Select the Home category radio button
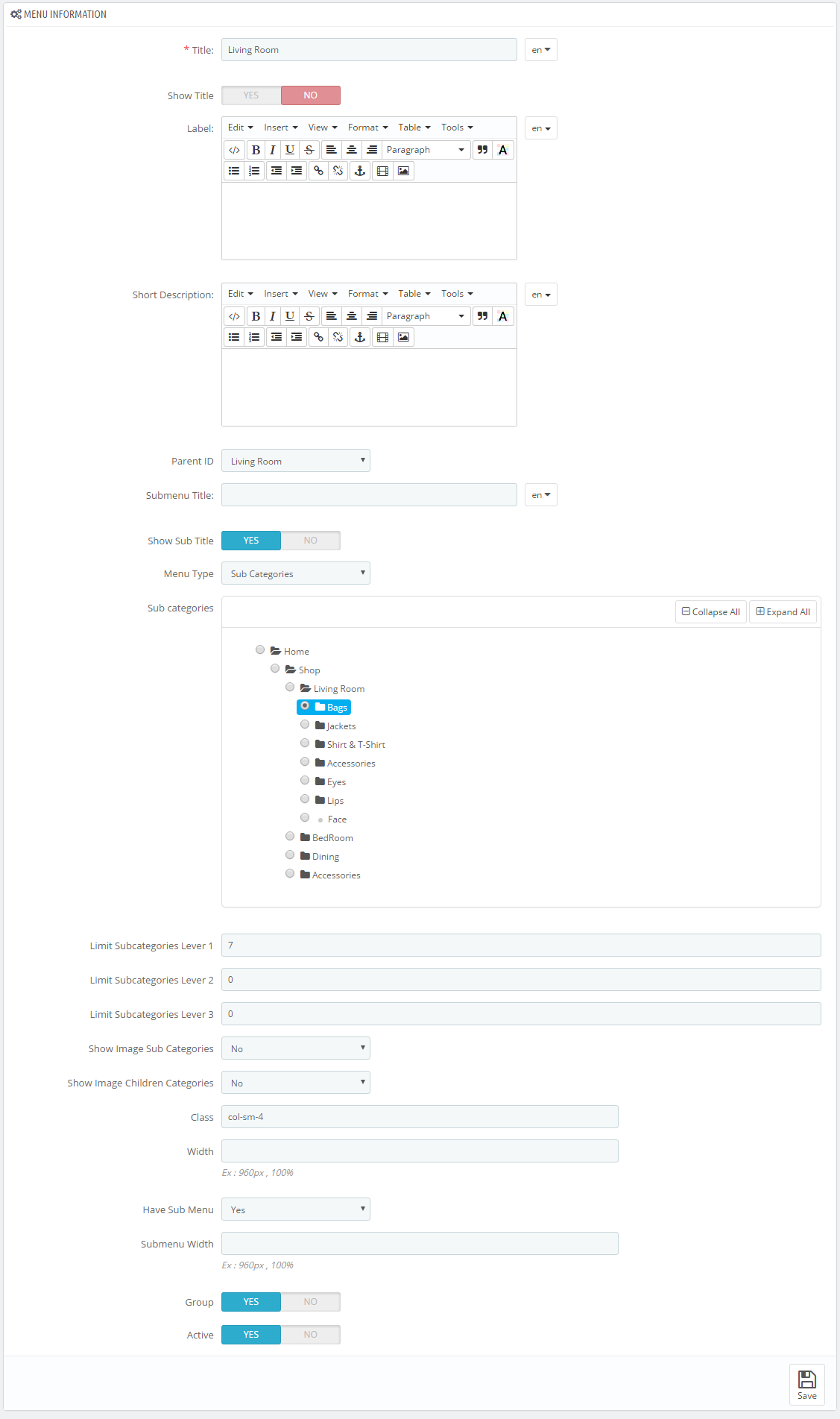The width and height of the screenshot is (840, 1419). point(260,649)
